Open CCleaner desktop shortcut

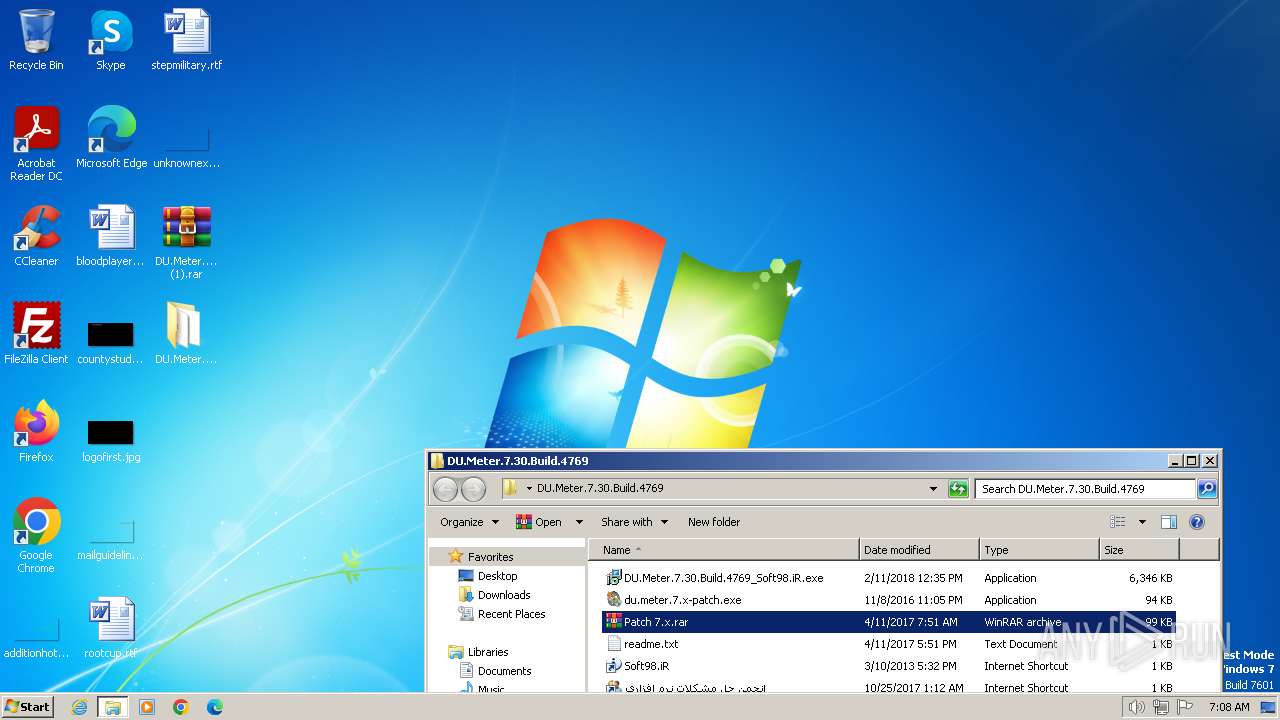[x=36, y=235]
